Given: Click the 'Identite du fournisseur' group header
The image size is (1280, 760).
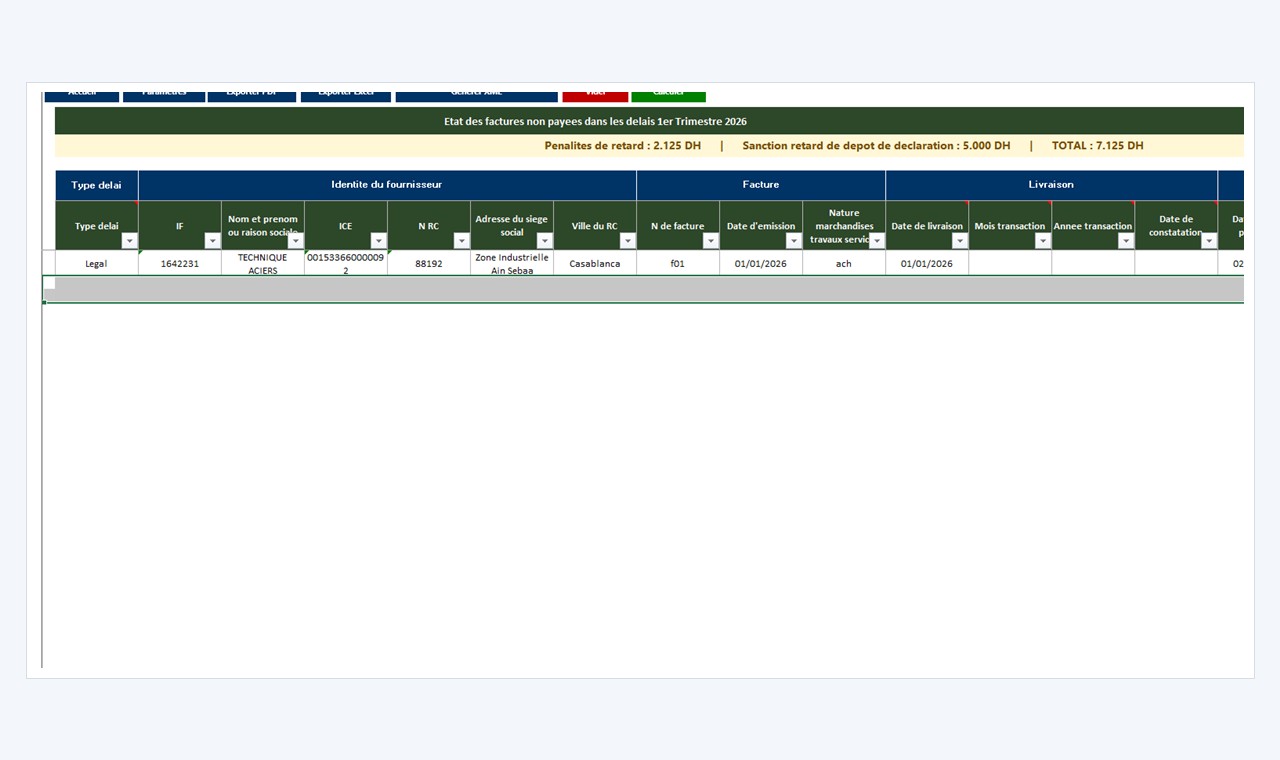Looking at the screenshot, I should click(387, 185).
